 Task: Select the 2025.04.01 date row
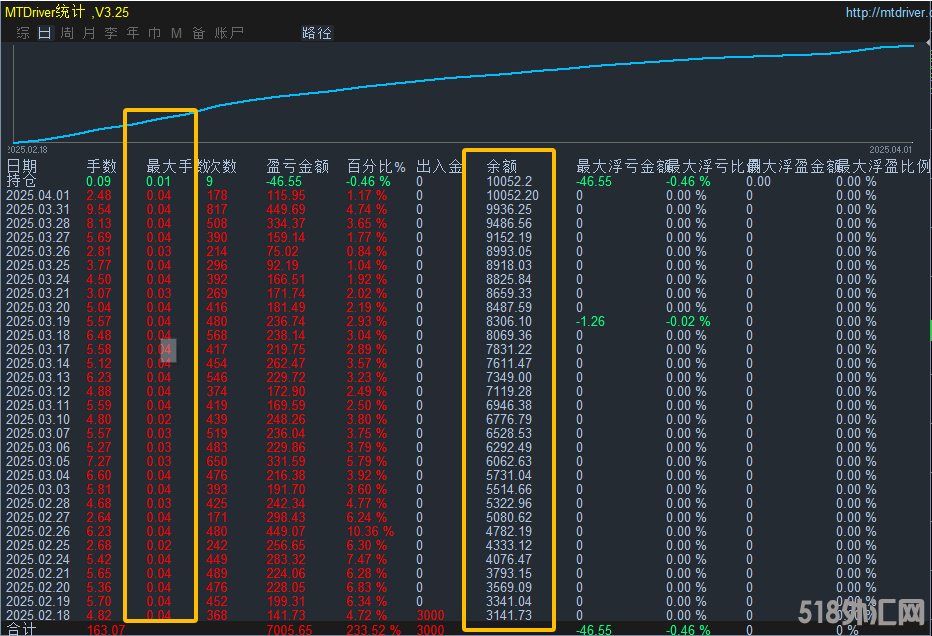point(39,196)
